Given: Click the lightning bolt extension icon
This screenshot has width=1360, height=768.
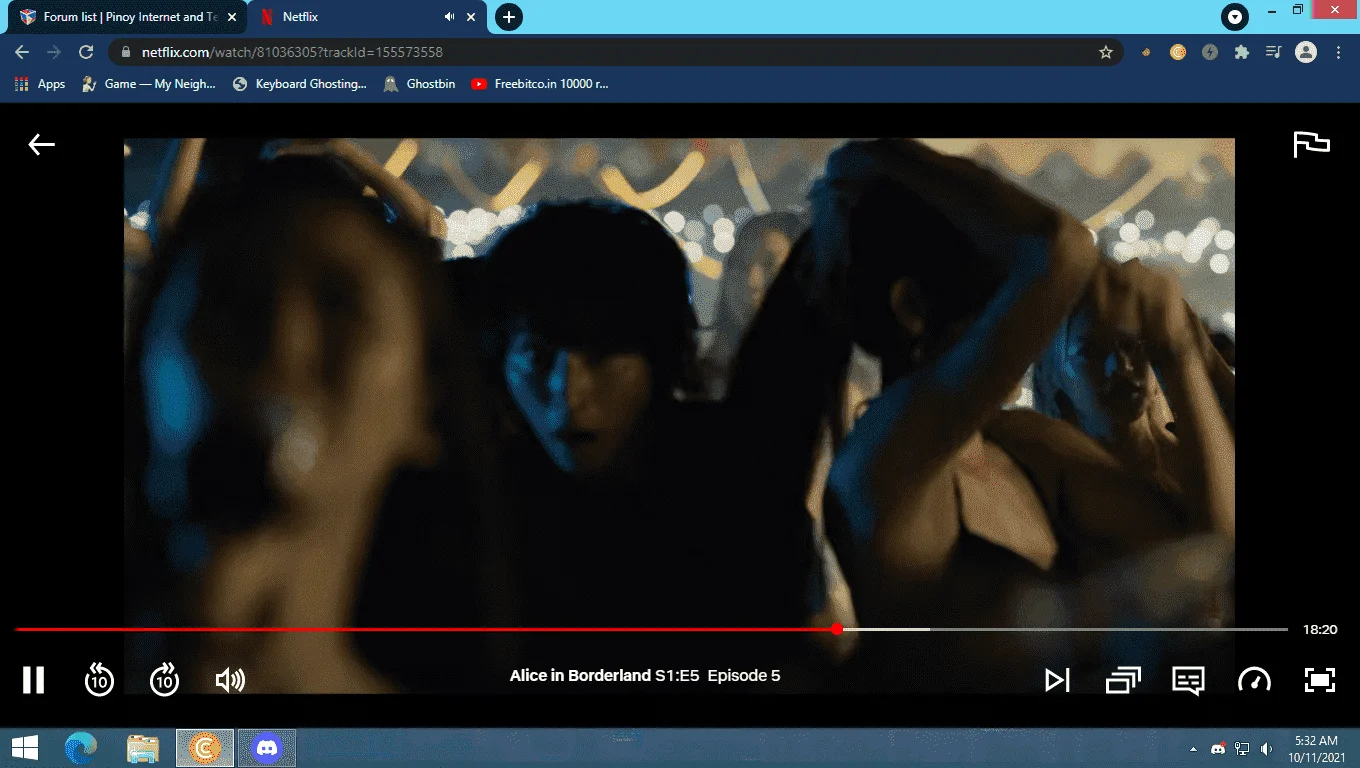Looking at the screenshot, I should pyautogui.click(x=1210, y=52).
